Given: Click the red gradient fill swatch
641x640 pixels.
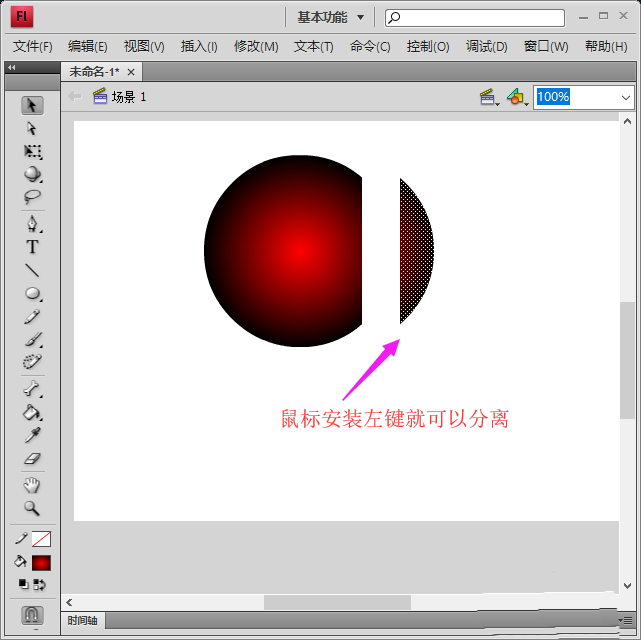Looking at the screenshot, I should 41,563.
